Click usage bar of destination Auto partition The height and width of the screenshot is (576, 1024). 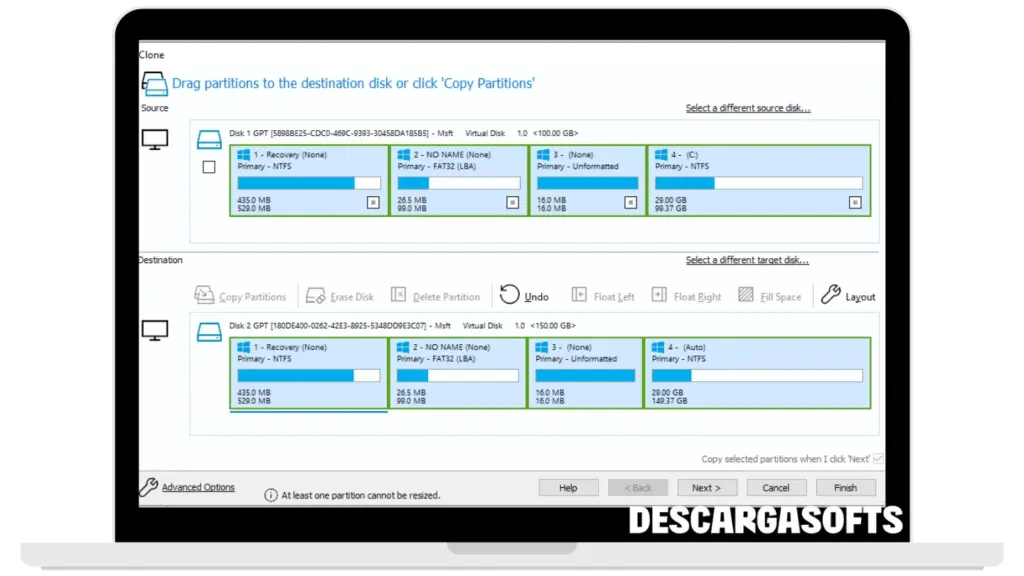tap(757, 376)
